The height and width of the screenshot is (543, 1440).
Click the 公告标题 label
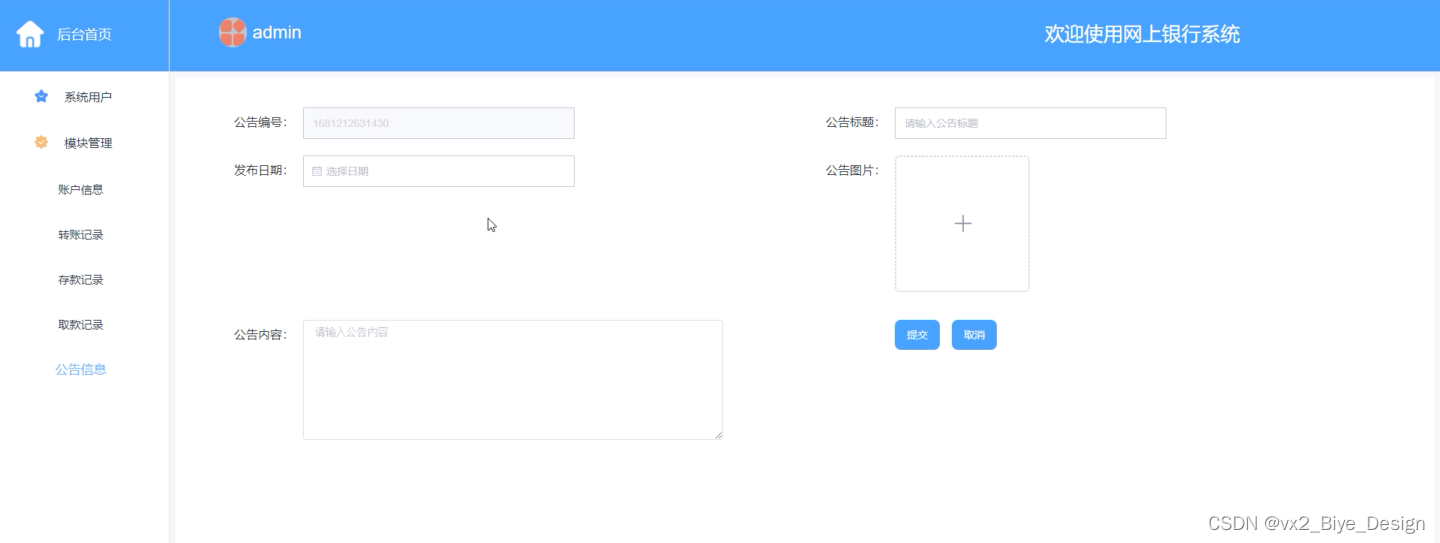click(x=852, y=123)
